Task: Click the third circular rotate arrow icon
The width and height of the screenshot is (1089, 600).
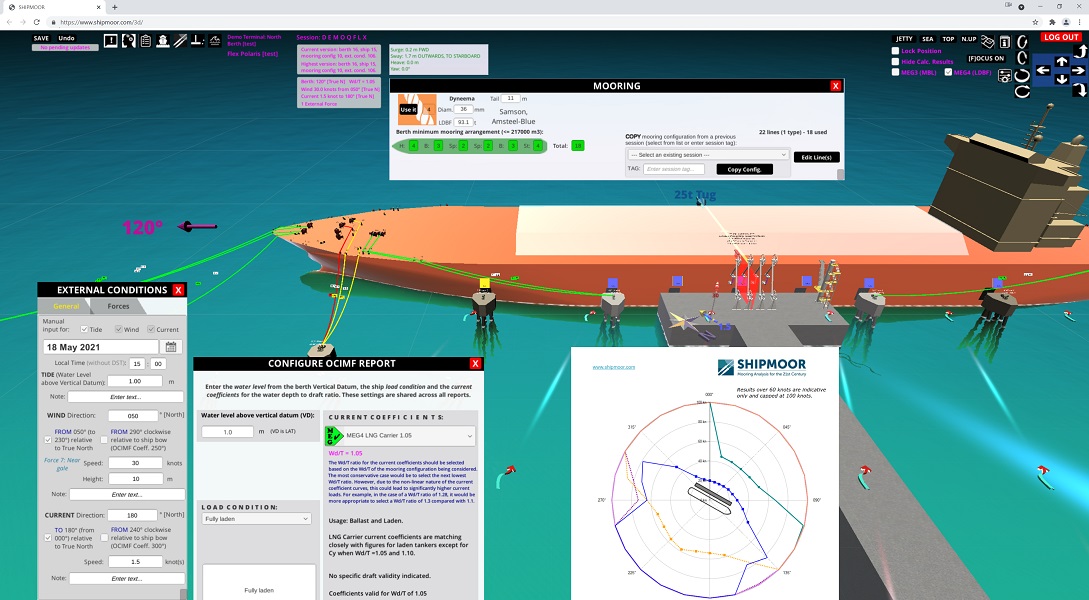Action: (x=1022, y=76)
